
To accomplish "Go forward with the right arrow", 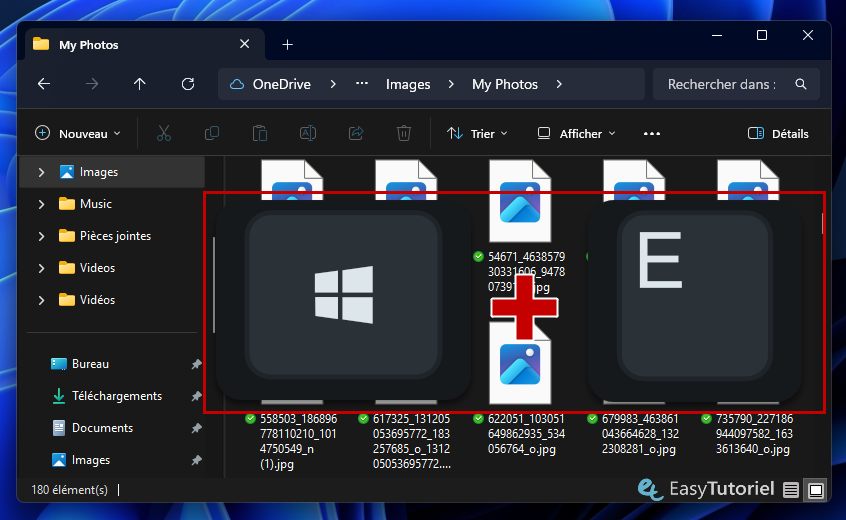I will (92, 84).
